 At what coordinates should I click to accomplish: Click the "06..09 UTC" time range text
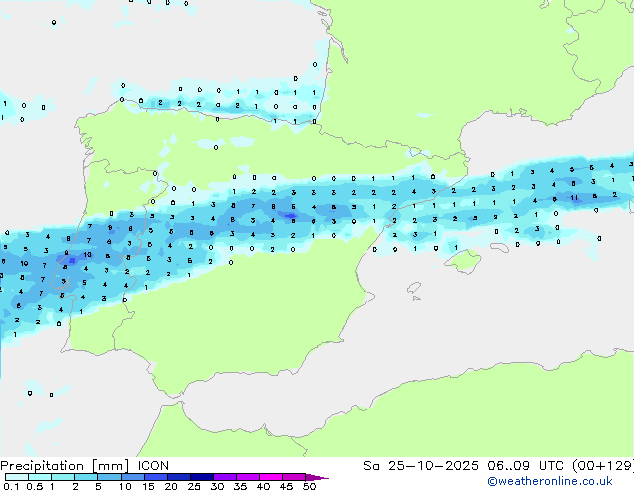coord(525,466)
